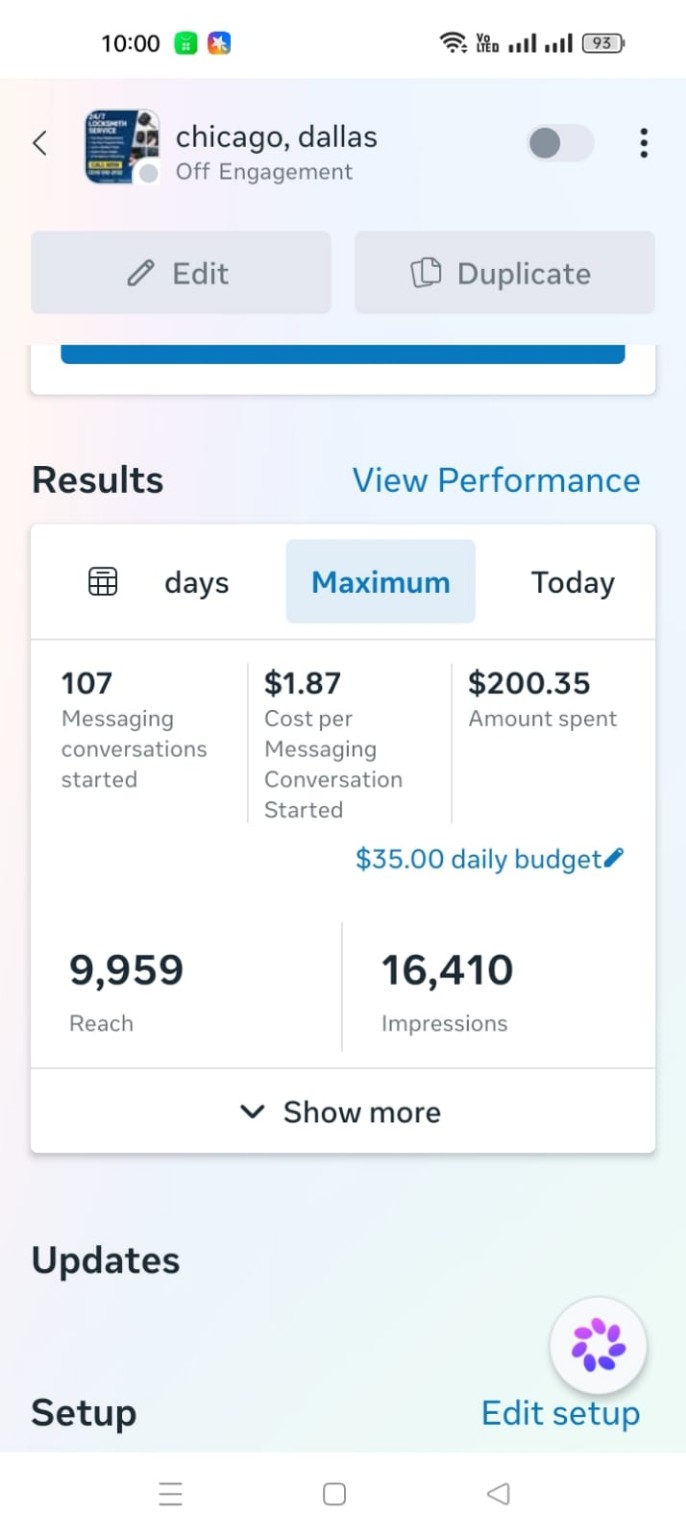Image resolution: width=686 pixels, height=1536 pixels.
Task: Tap the back arrow icon
Action: (x=40, y=143)
